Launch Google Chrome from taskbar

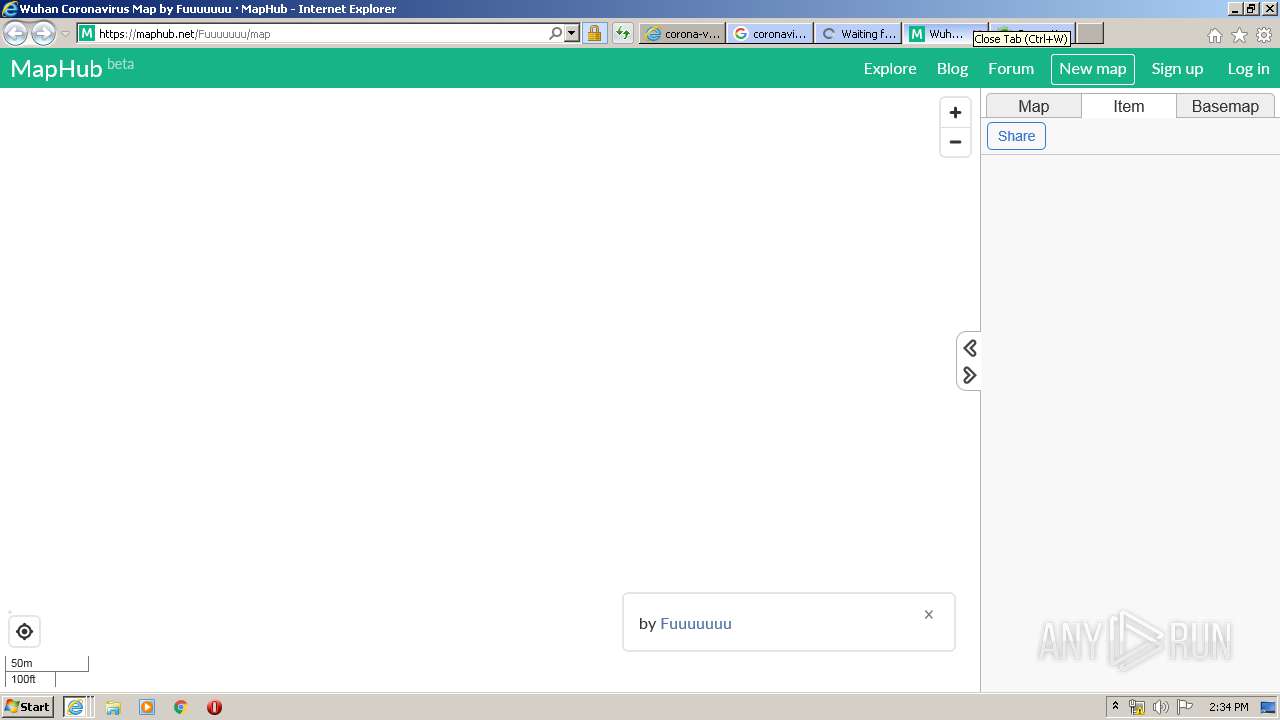point(180,707)
